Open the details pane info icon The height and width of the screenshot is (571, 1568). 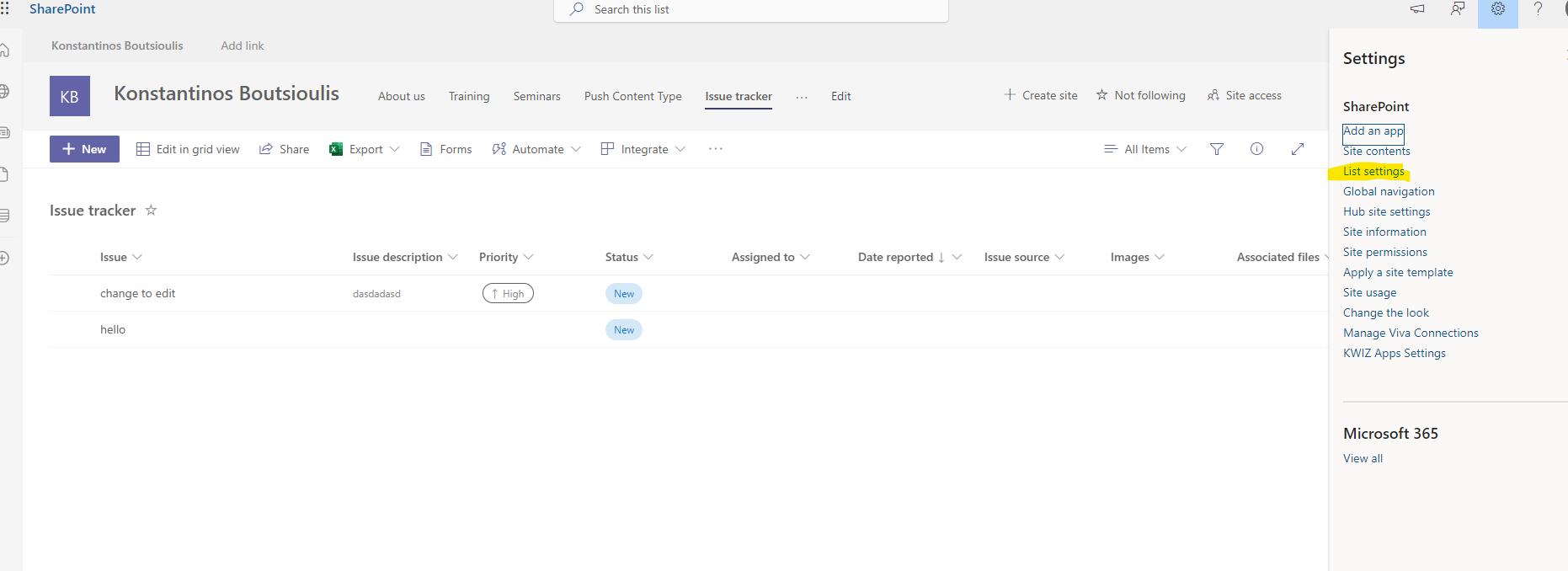(x=1256, y=149)
